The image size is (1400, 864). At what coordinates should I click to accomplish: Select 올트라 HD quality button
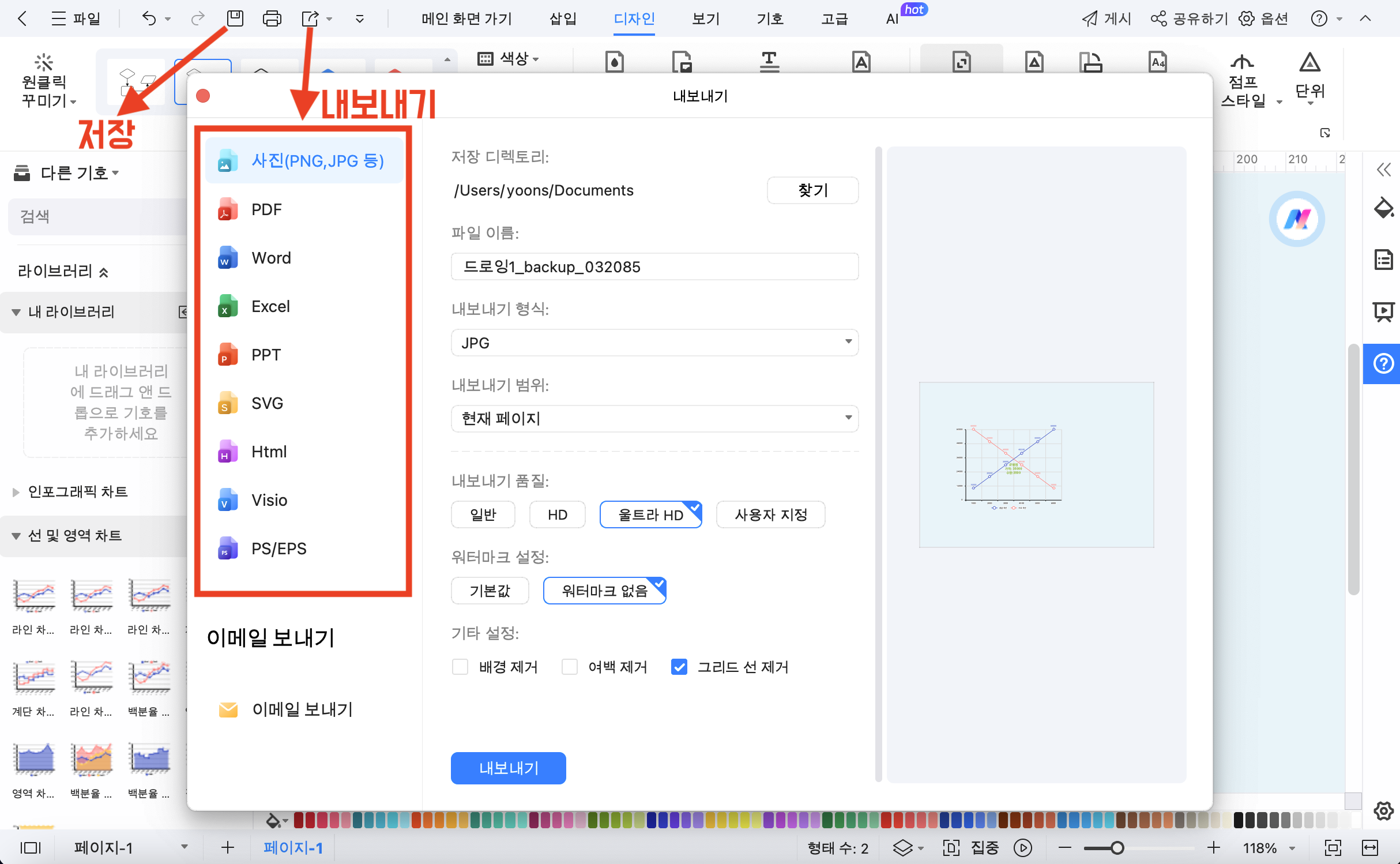click(x=651, y=514)
